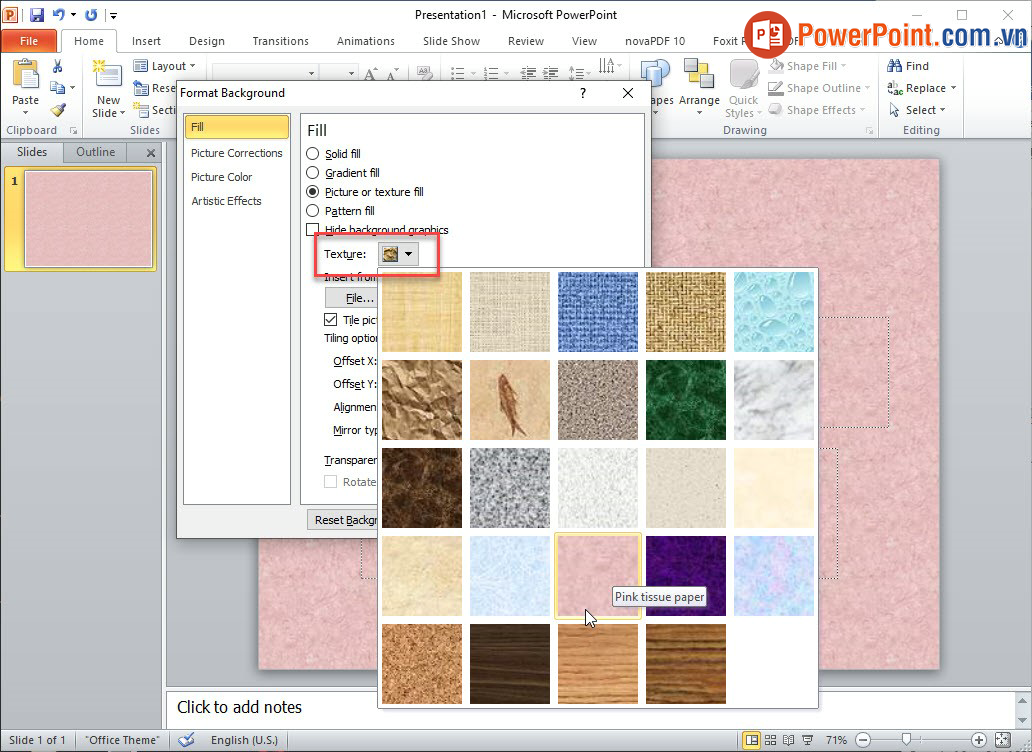Select the Pattern fill radio button
This screenshot has height=752, width=1032.
click(x=313, y=211)
